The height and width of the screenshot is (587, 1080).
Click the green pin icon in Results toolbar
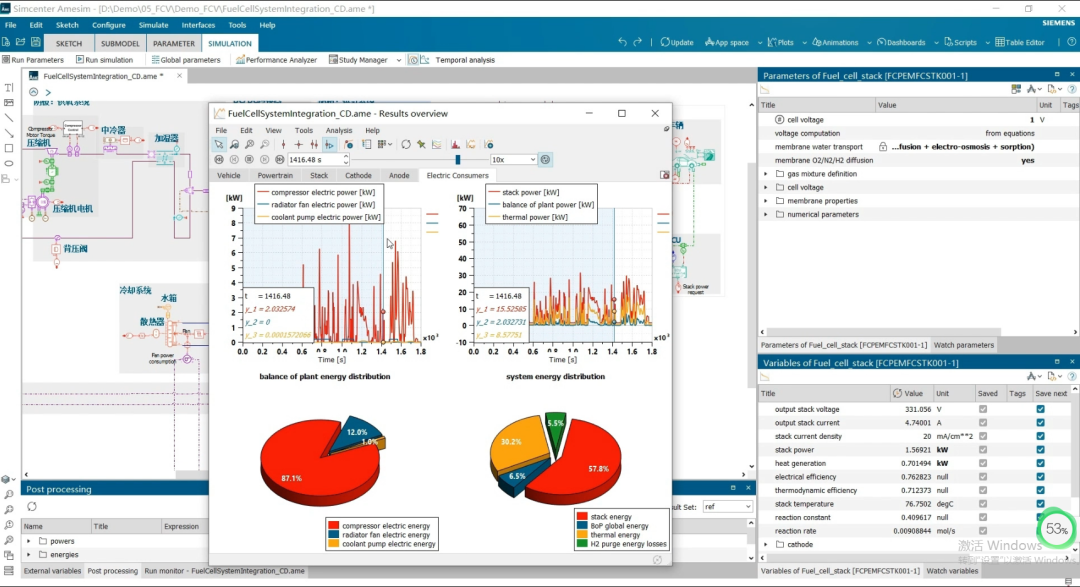click(421, 145)
